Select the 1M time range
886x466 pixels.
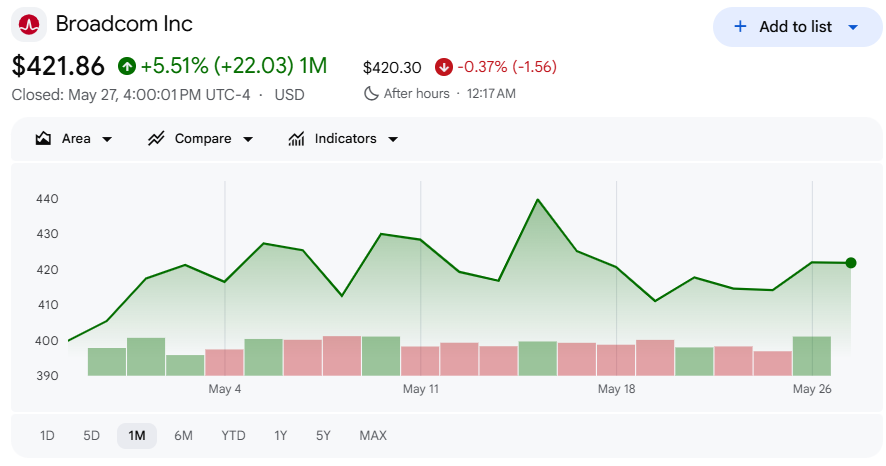tap(137, 435)
